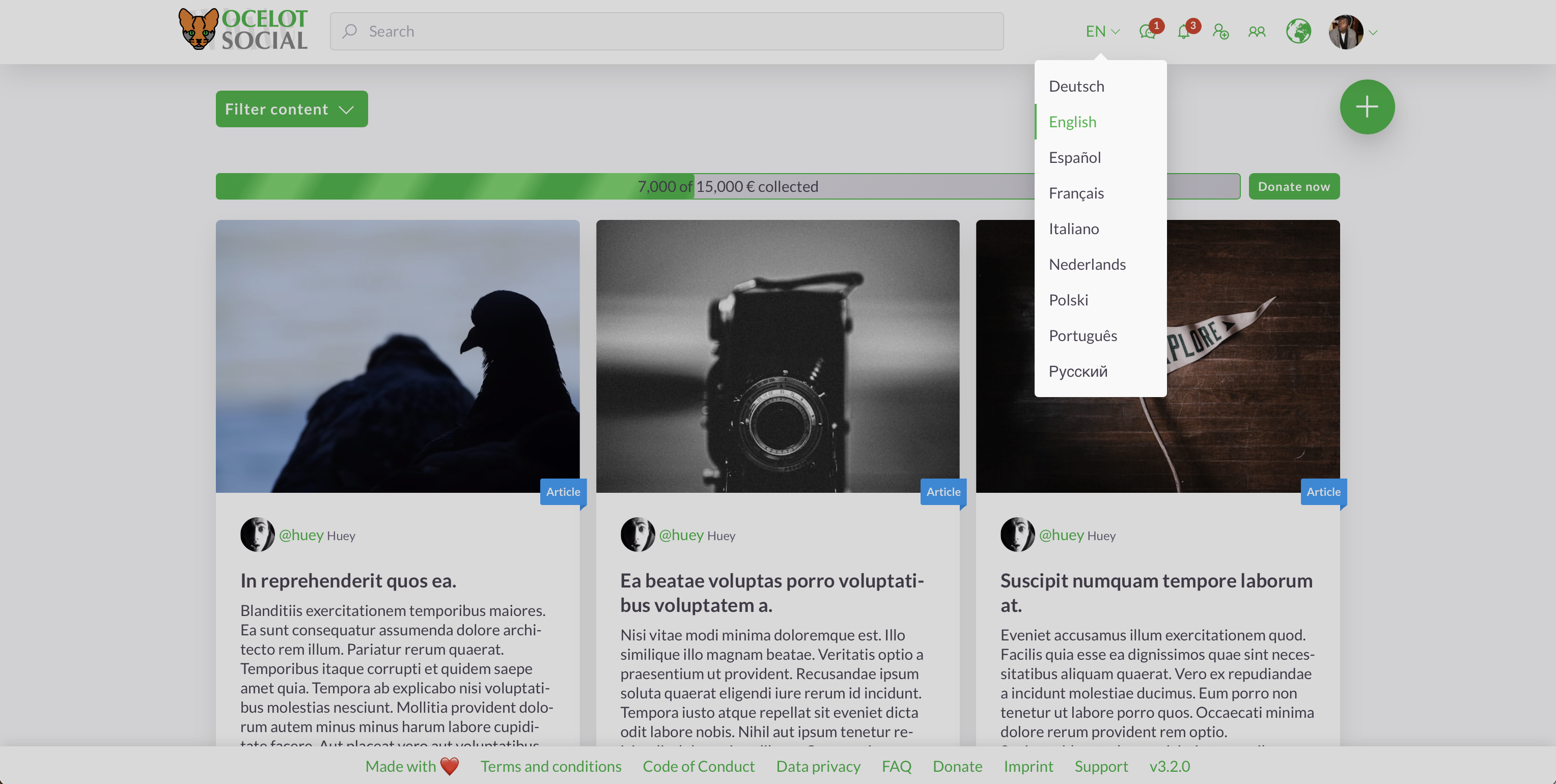The width and height of the screenshot is (1556, 784).
Task: Expand the Filter content dropdown
Action: coord(291,109)
